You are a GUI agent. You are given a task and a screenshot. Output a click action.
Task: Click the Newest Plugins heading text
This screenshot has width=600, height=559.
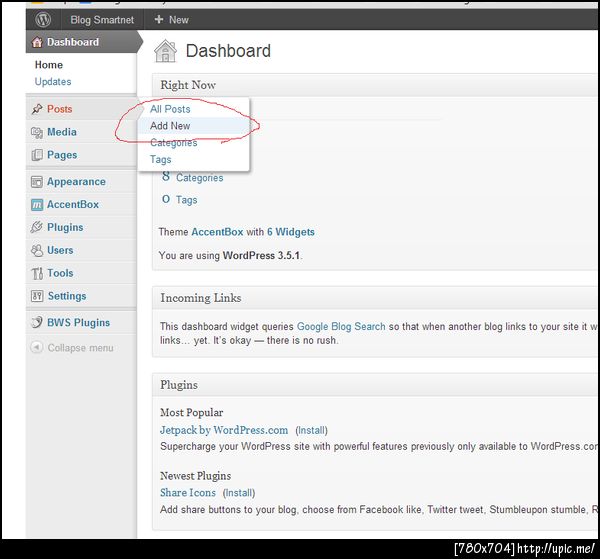click(196, 476)
